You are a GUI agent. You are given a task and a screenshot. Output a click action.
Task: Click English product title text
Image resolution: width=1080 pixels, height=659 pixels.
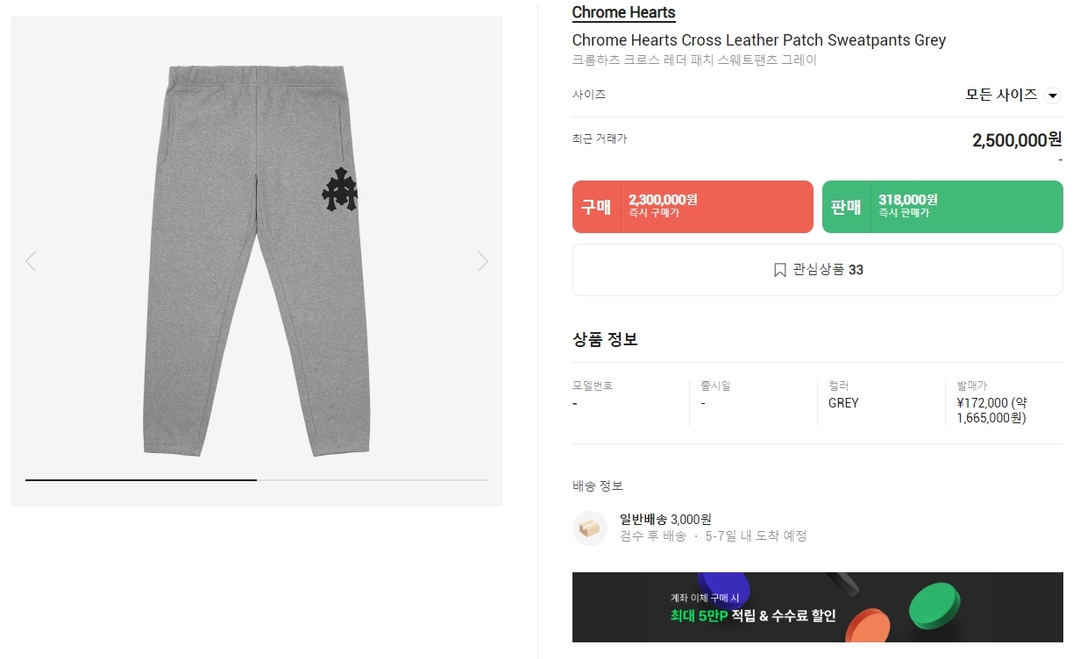click(x=758, y=40)
